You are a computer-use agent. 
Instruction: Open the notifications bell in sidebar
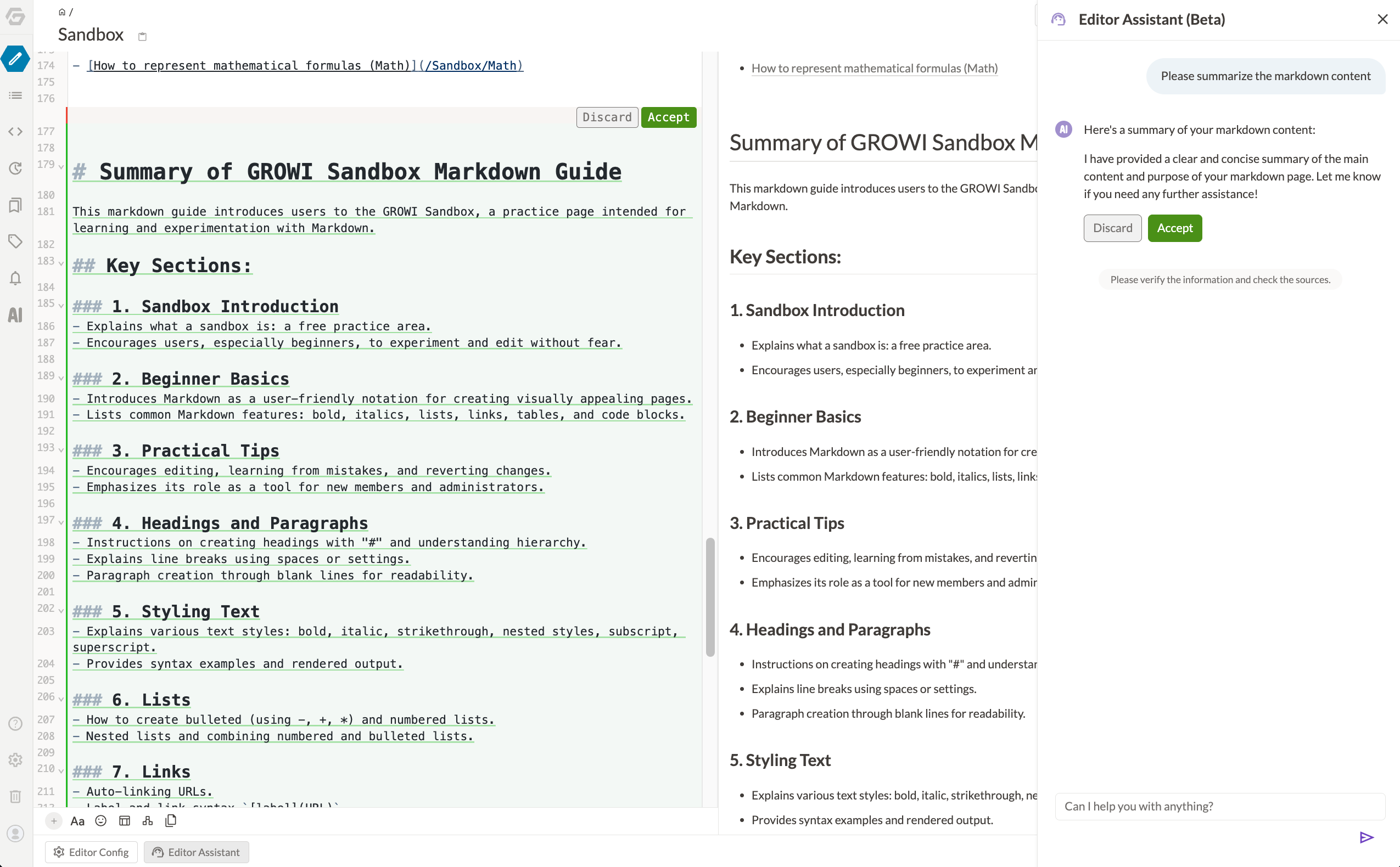(15, 278)
